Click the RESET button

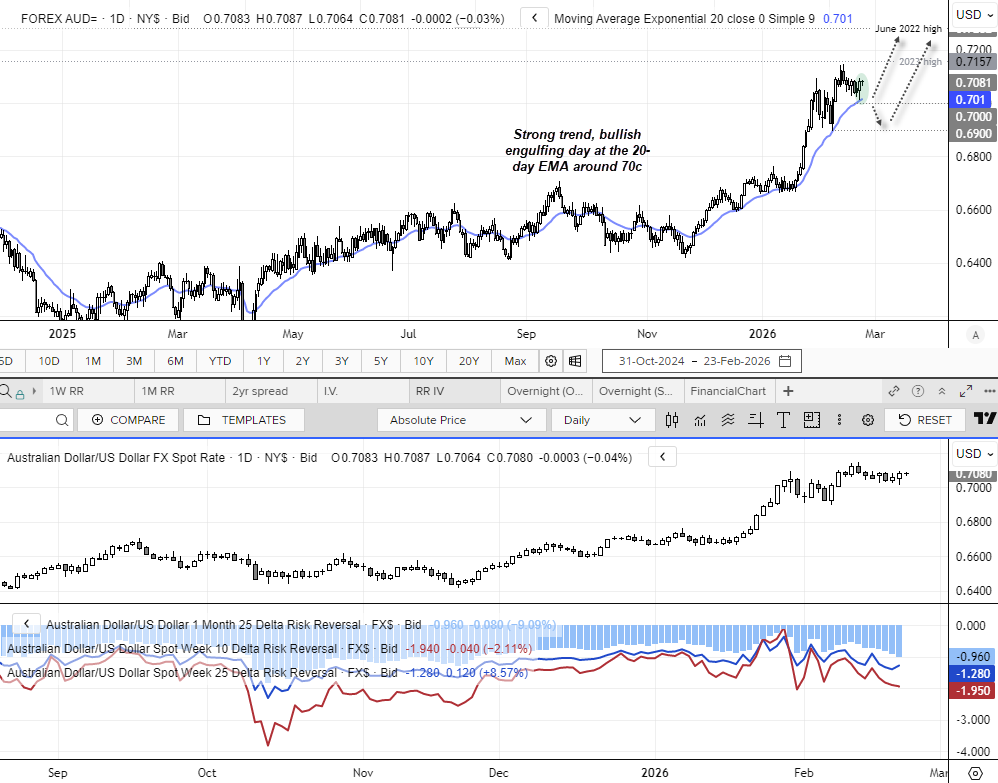[924, 420]
